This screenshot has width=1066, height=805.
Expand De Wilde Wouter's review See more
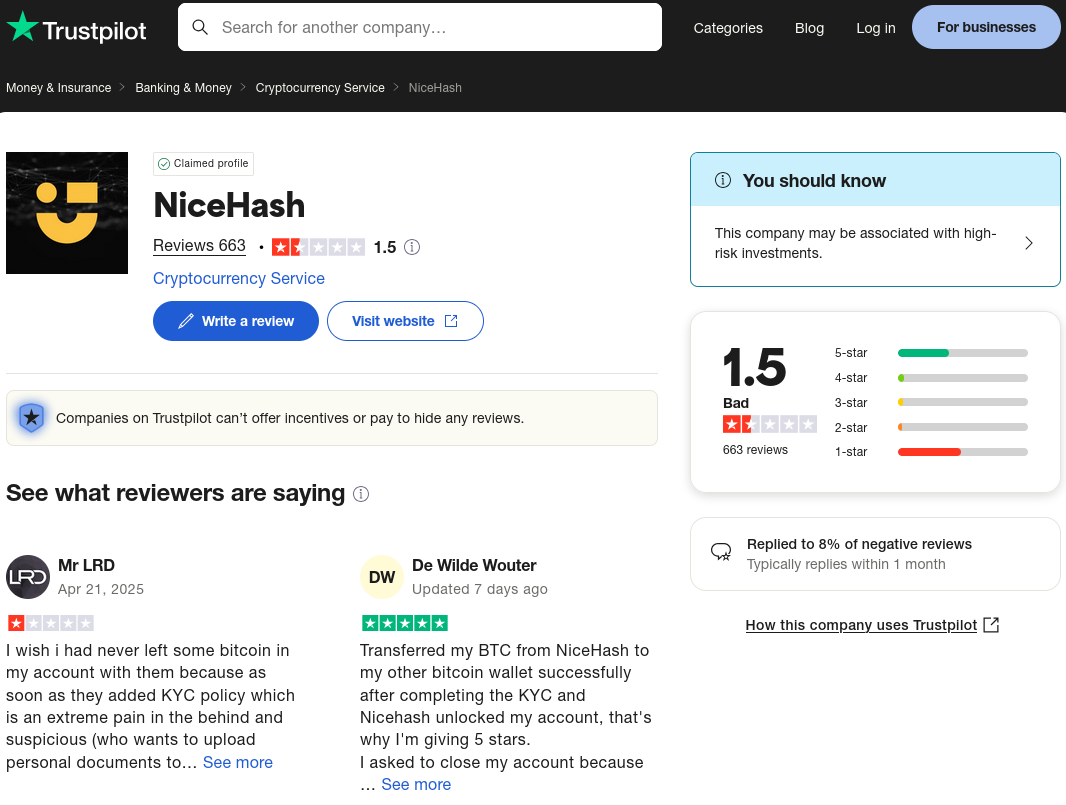pyautogui.click(x=416, y=785)
